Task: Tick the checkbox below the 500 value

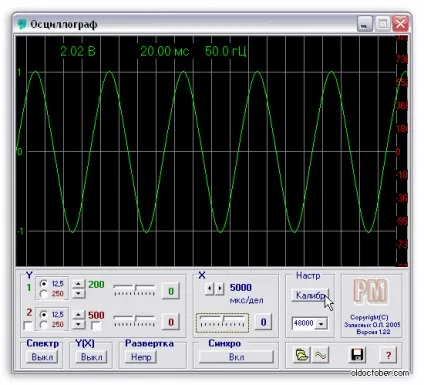Action: tap(96, 326)
